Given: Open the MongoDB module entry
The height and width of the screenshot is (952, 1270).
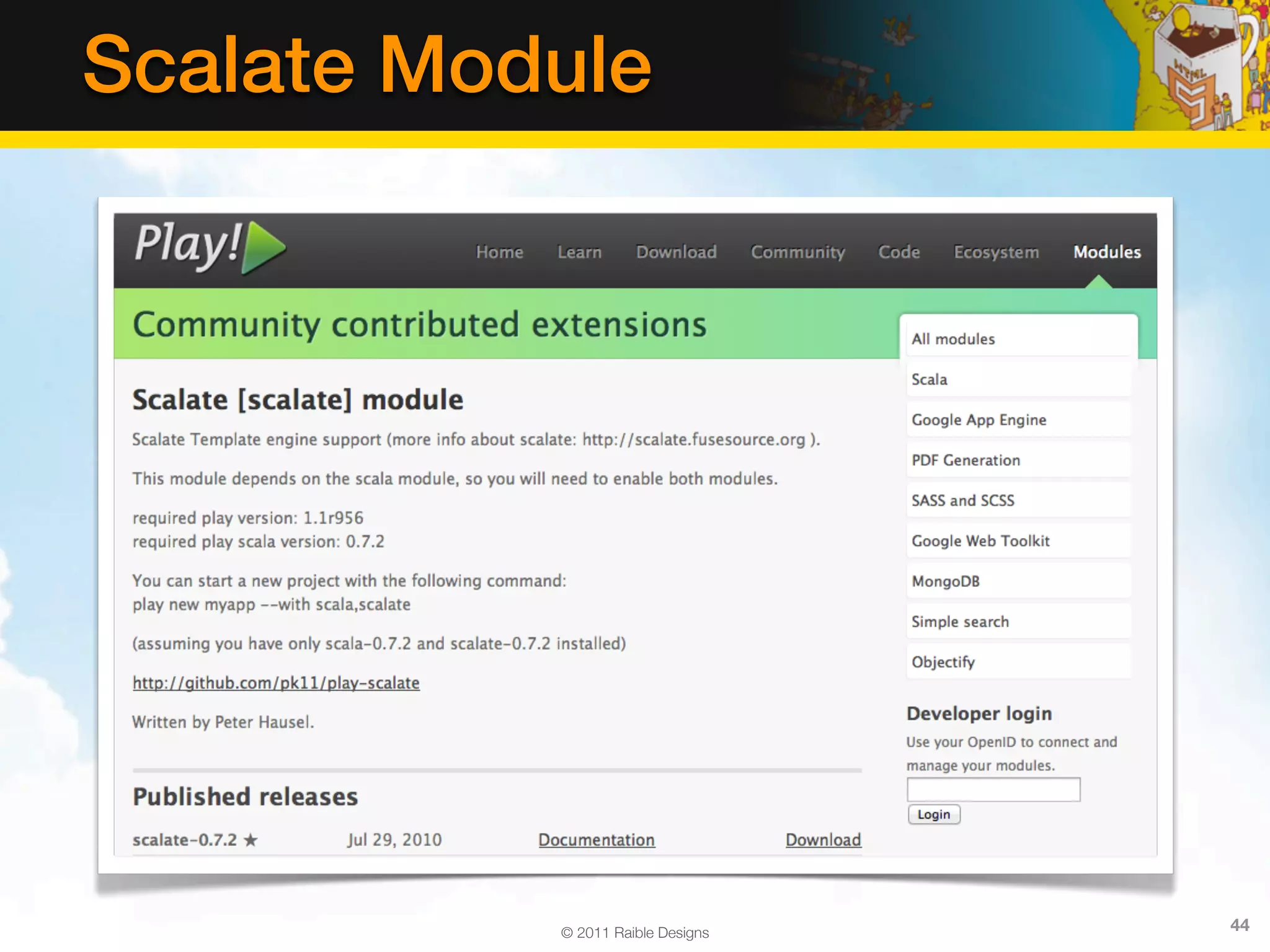Looking at the screenshot, I should pos(1018,581).
